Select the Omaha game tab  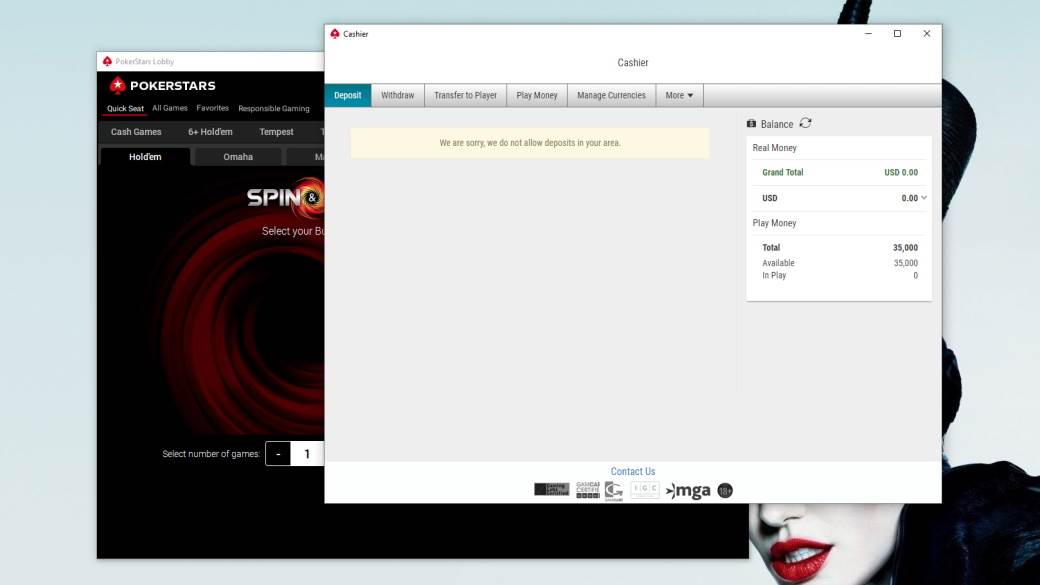(238, 157)
